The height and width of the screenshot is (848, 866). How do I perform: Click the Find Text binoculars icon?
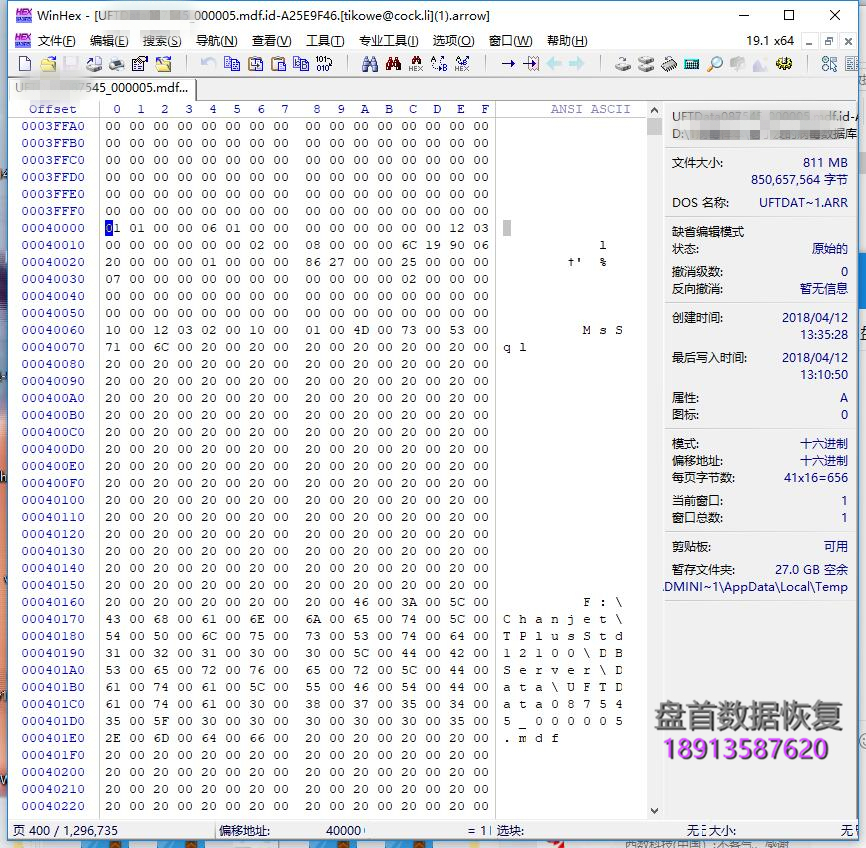click(369, 64)
